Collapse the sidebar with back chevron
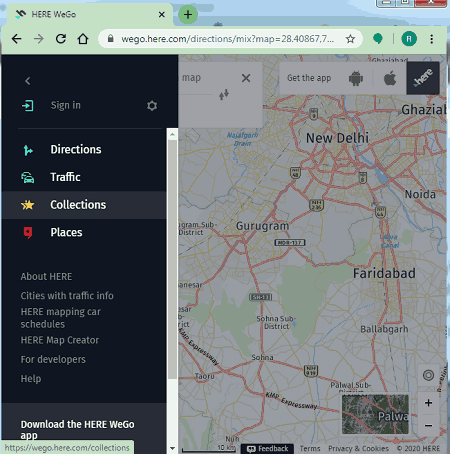Viewport: 450px width, 454px height. 28,81
